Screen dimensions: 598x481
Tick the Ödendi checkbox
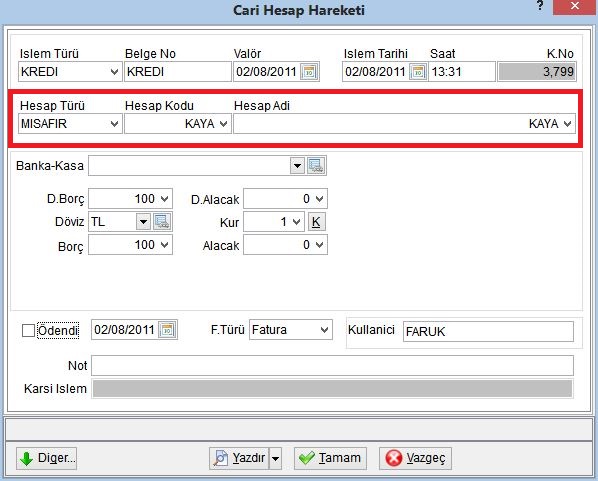click(29, 330)
